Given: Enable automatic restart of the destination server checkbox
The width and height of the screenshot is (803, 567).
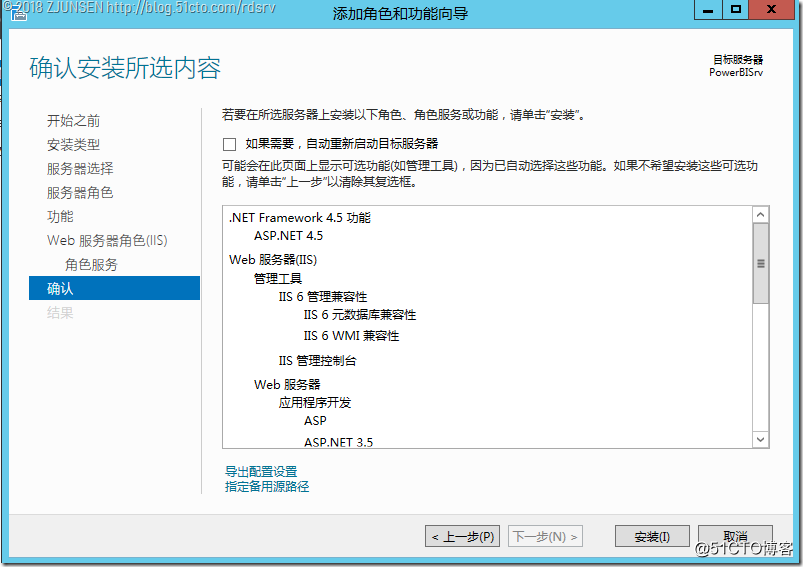Looking at the screenshot, I should coord(229,144).
